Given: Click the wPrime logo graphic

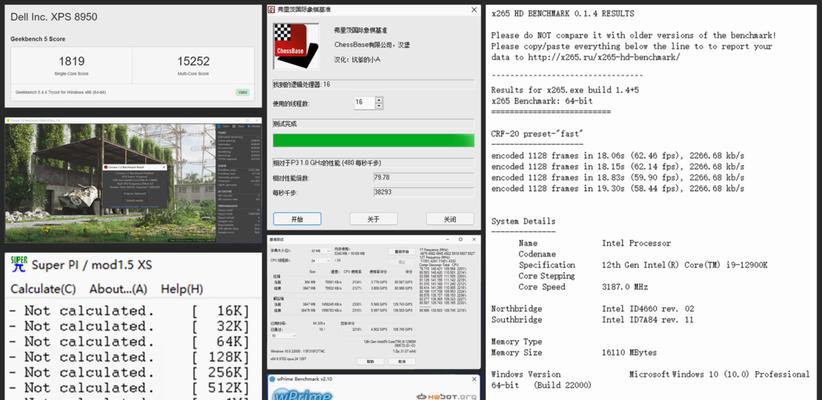Looking at the screenshot, I should (303, 393).
